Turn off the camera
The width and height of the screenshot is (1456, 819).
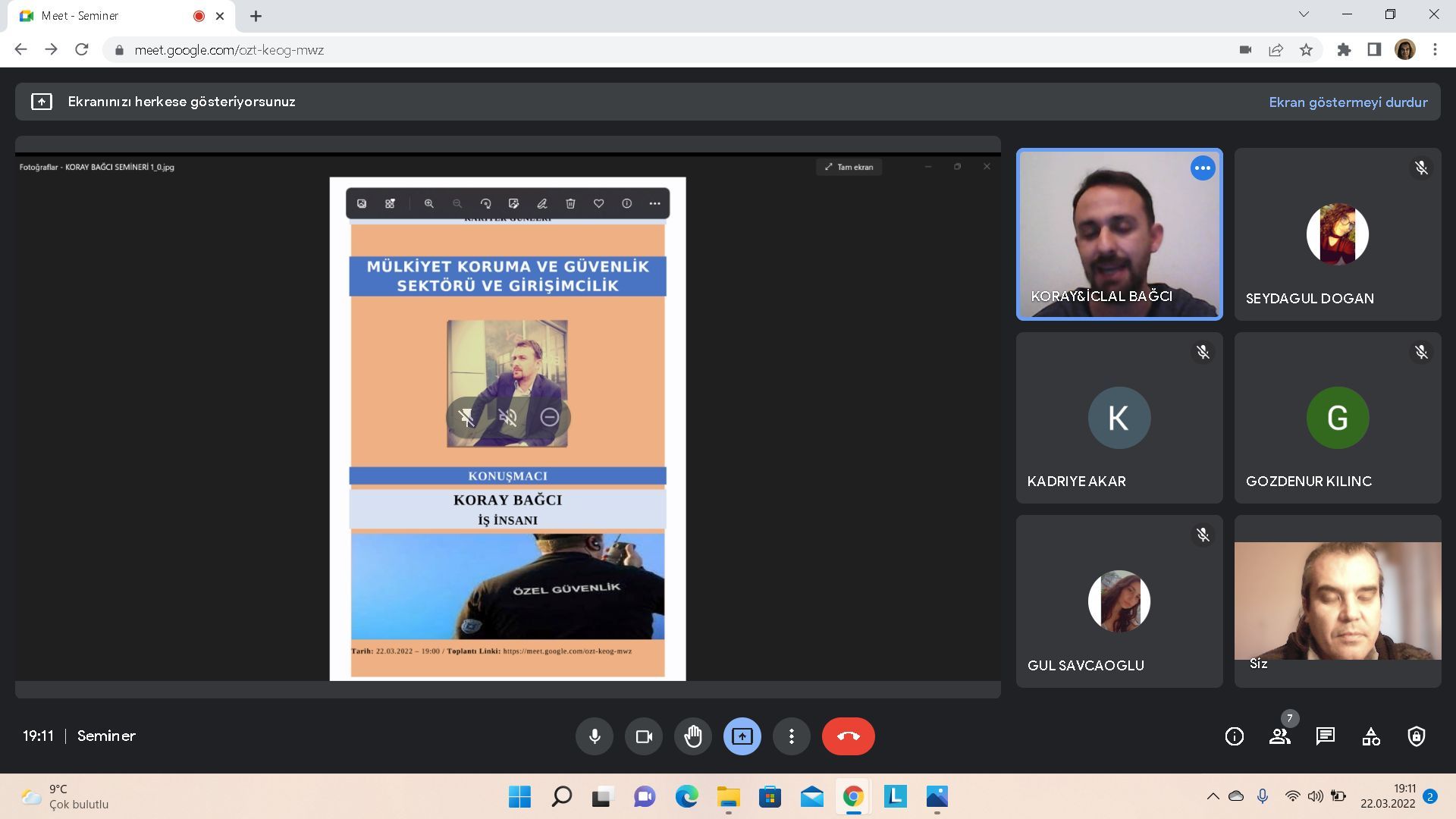coord(644,736)
